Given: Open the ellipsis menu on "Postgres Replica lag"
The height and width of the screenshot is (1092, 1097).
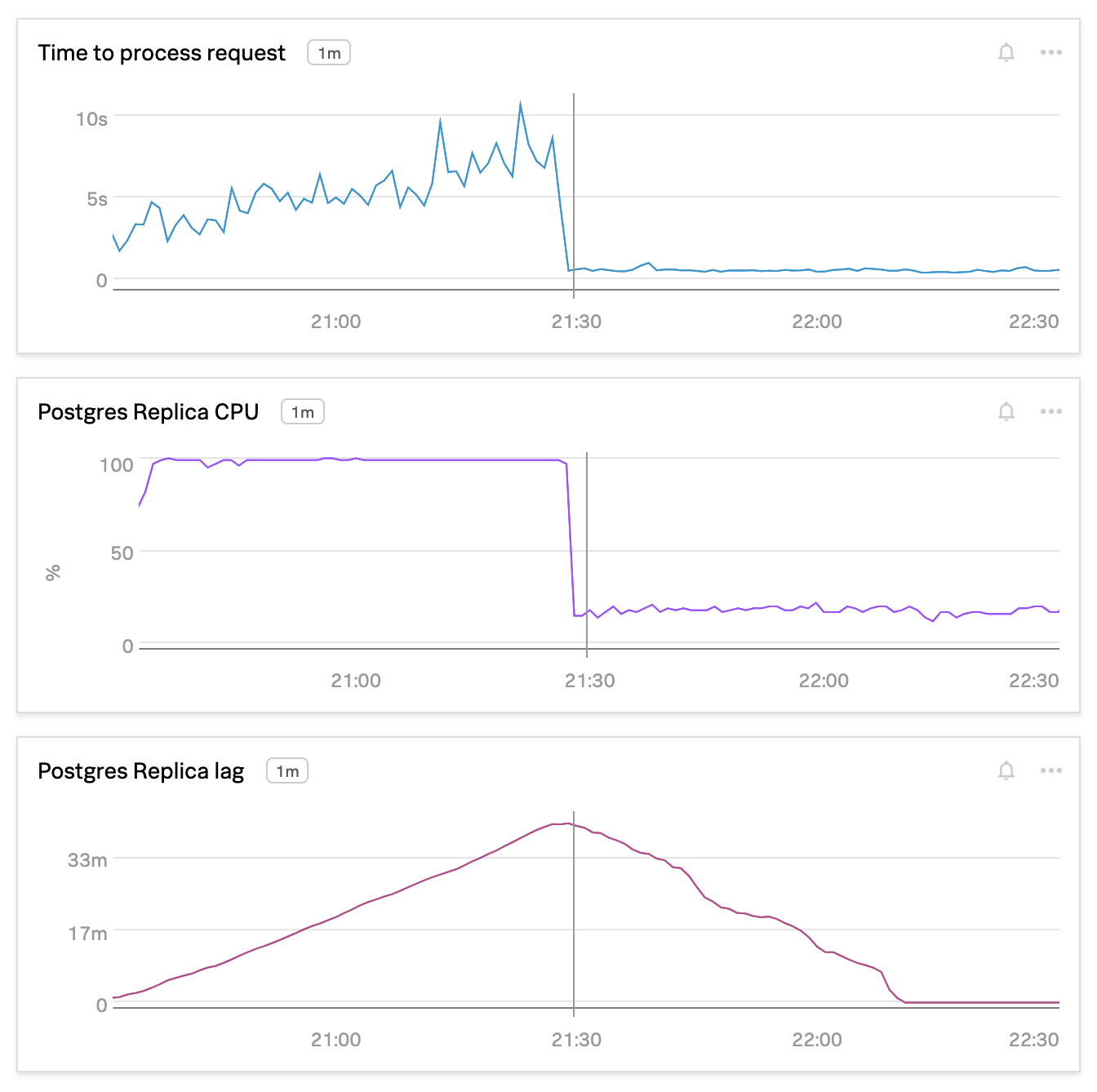Looking at the screenshot, I should pyautogui.click(x=1052, y=770).
